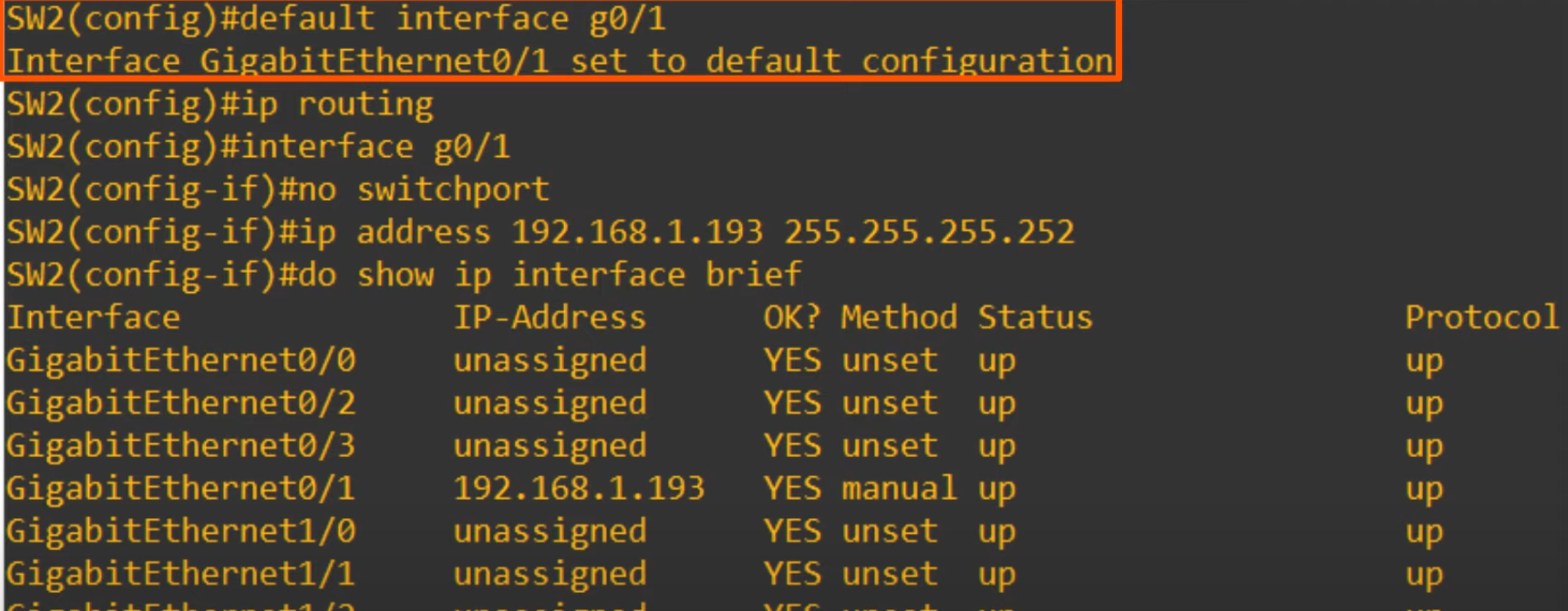The image size is (1568, 611).
Task: Select the GigabitEthernet1/1 interface name
Action: pyautogui.click(x=181, y=574)
